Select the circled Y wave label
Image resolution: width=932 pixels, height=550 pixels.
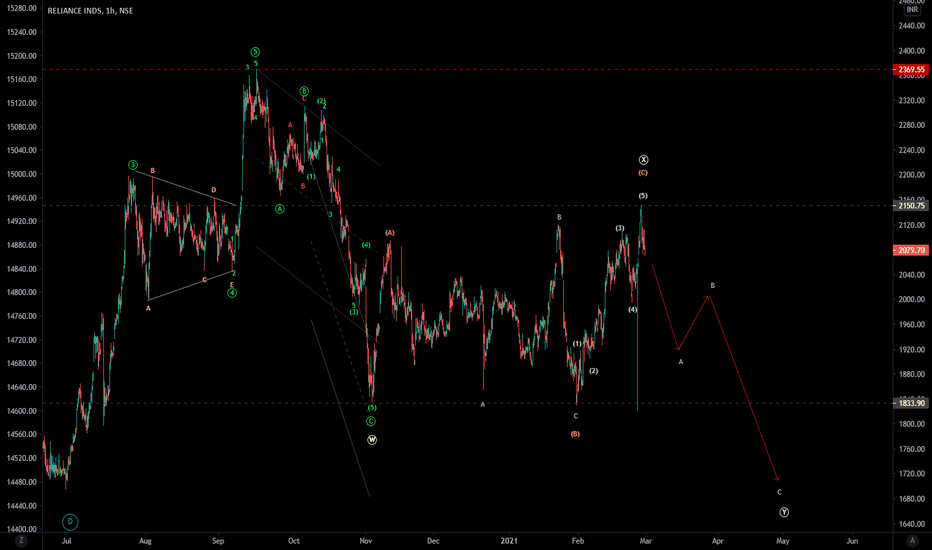784,512
